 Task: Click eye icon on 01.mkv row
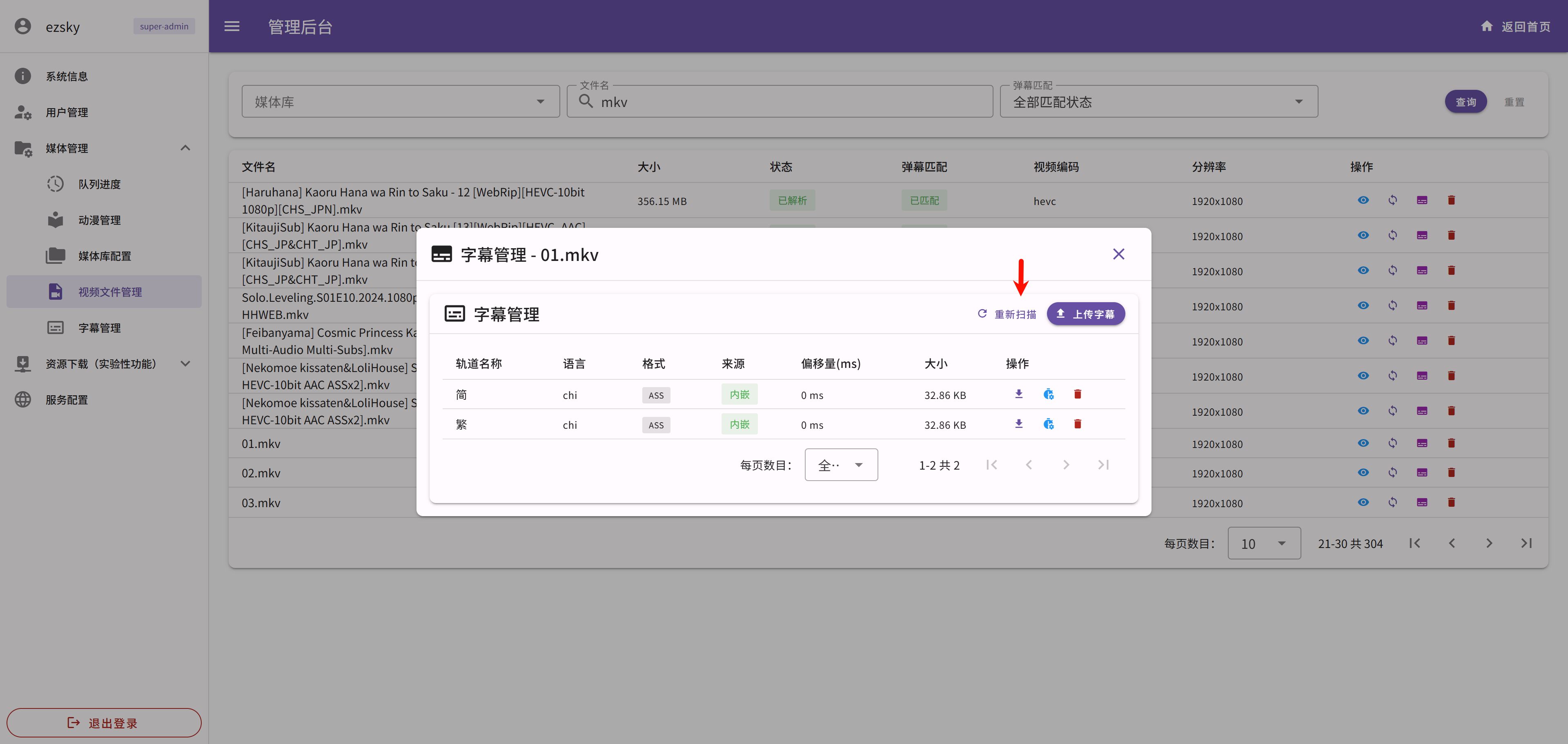point(1363,444)
